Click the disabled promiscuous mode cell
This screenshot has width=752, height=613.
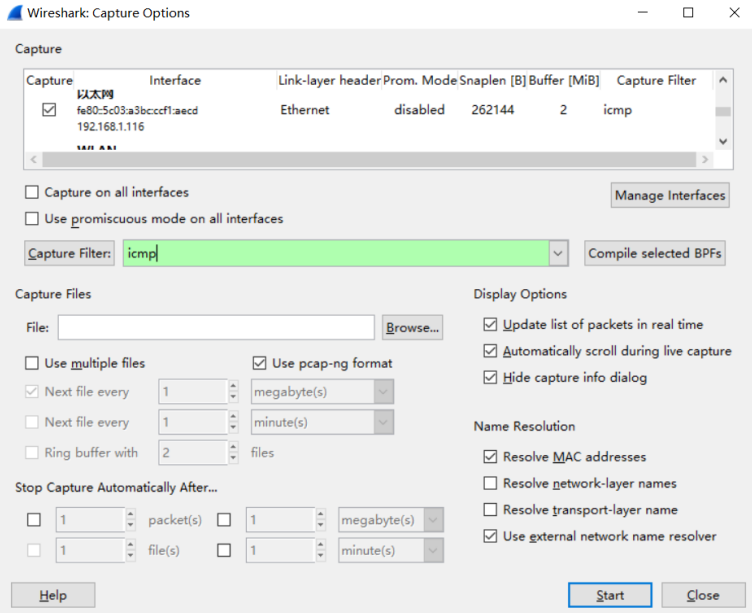coord(419,110)
